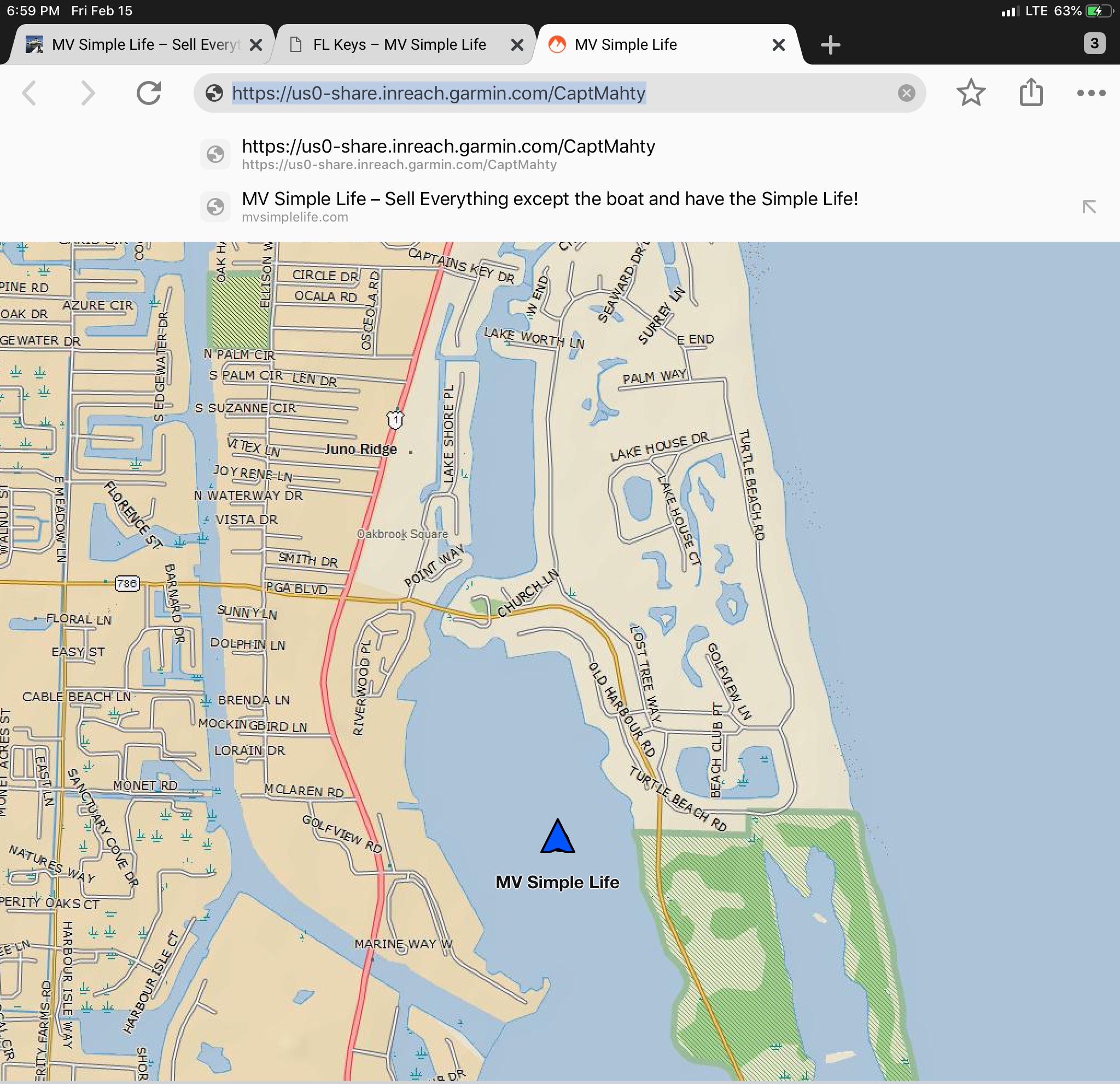Clear the URL address field
The width and height of the screenshot is (1120, 1084).
click(906, 93)
